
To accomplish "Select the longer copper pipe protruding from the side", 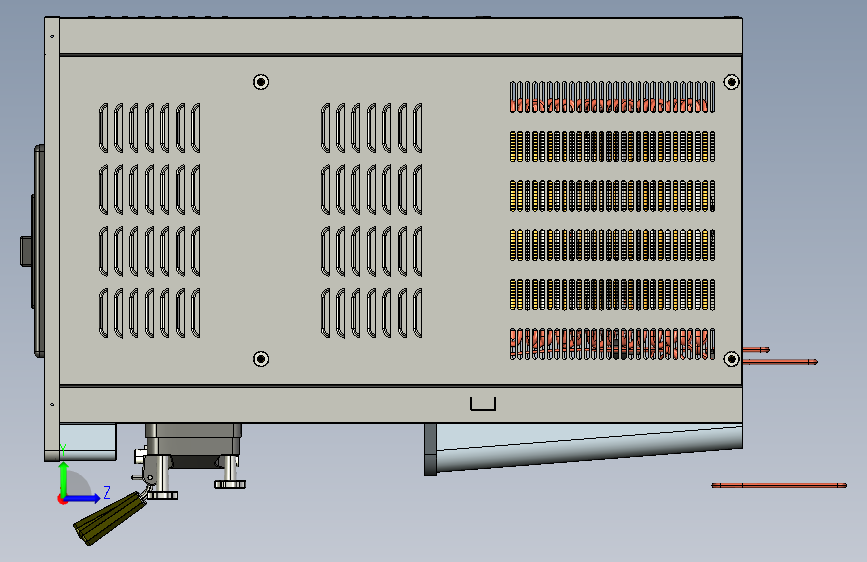I will coord(780,362).
